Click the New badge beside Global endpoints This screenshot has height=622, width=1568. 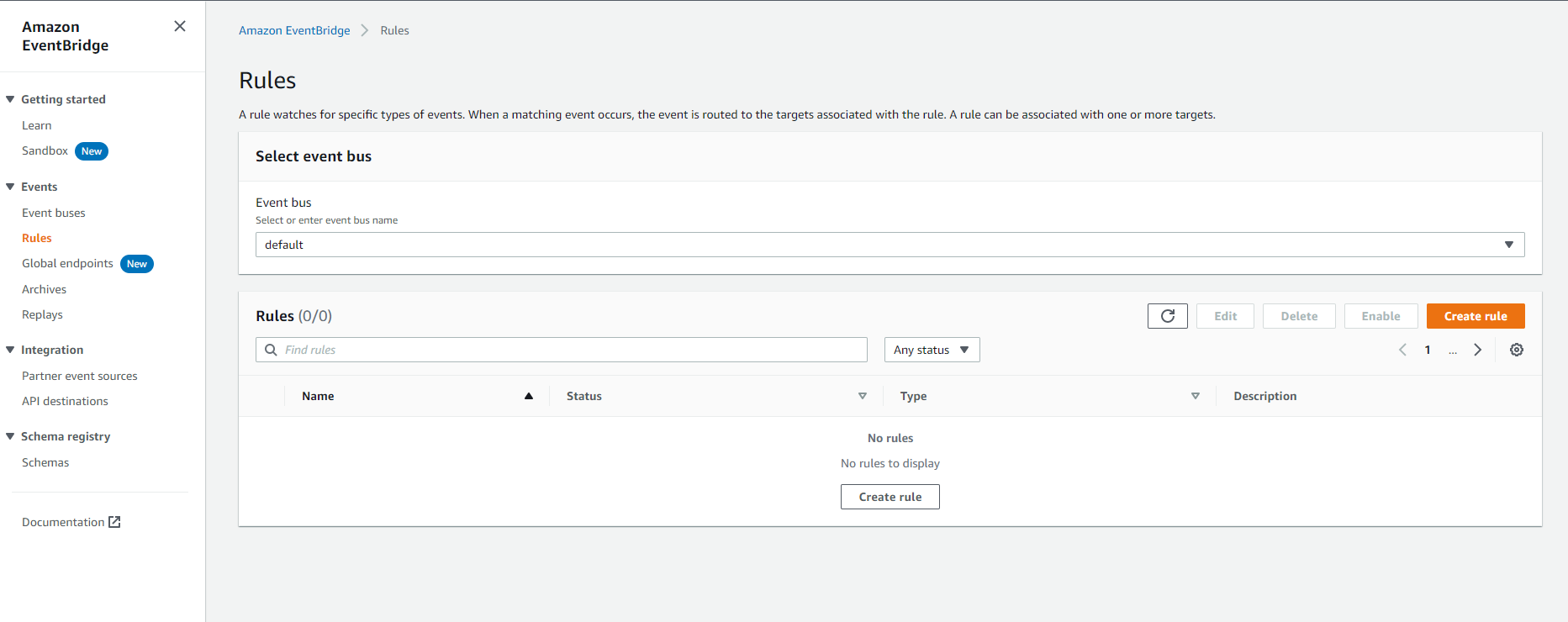[x=137, y=264]
